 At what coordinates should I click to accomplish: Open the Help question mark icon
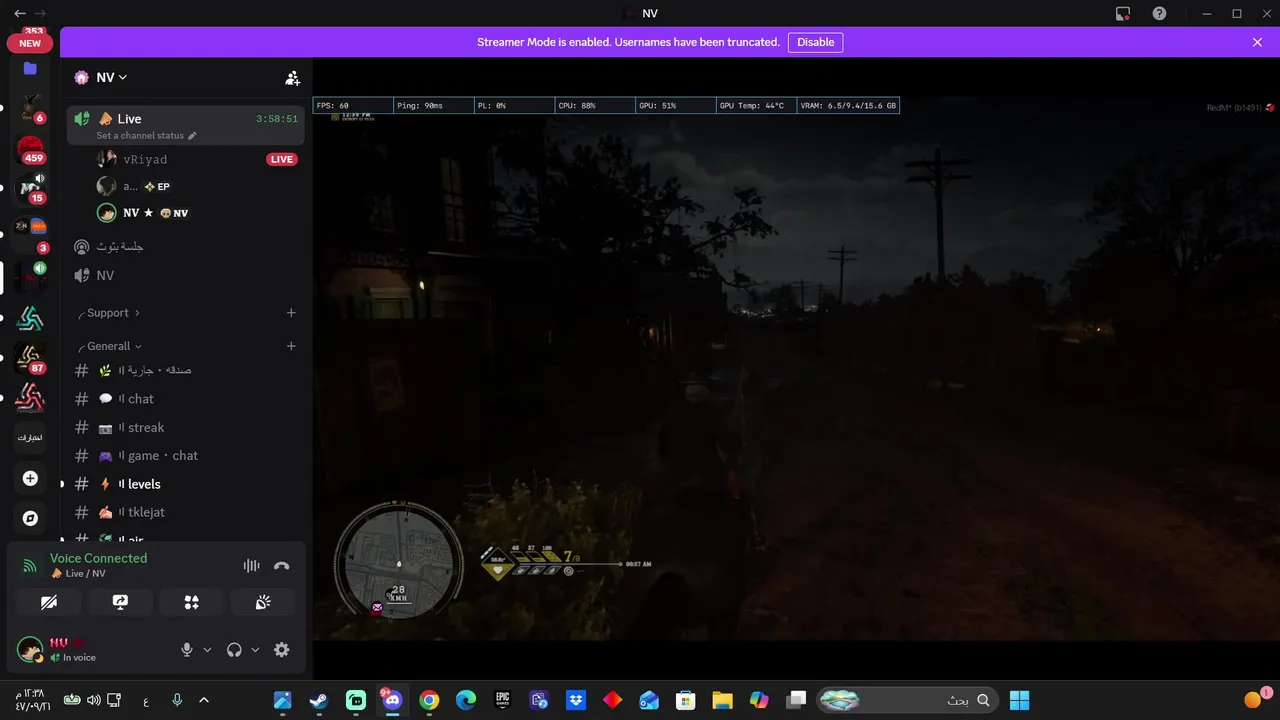(1159, 13)
